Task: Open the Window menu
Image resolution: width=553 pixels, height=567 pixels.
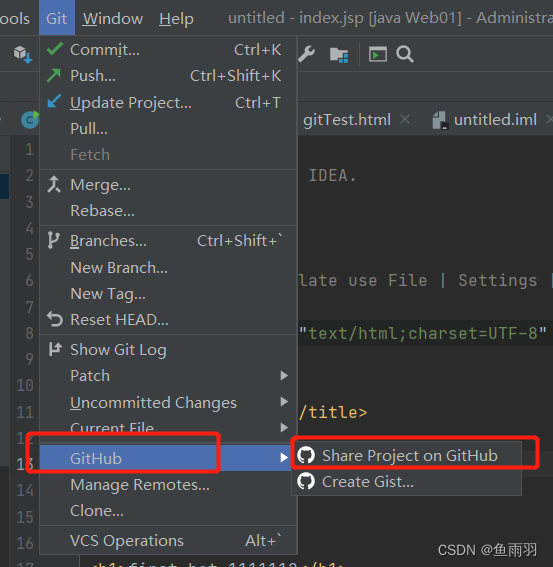Action: point(113,18)
